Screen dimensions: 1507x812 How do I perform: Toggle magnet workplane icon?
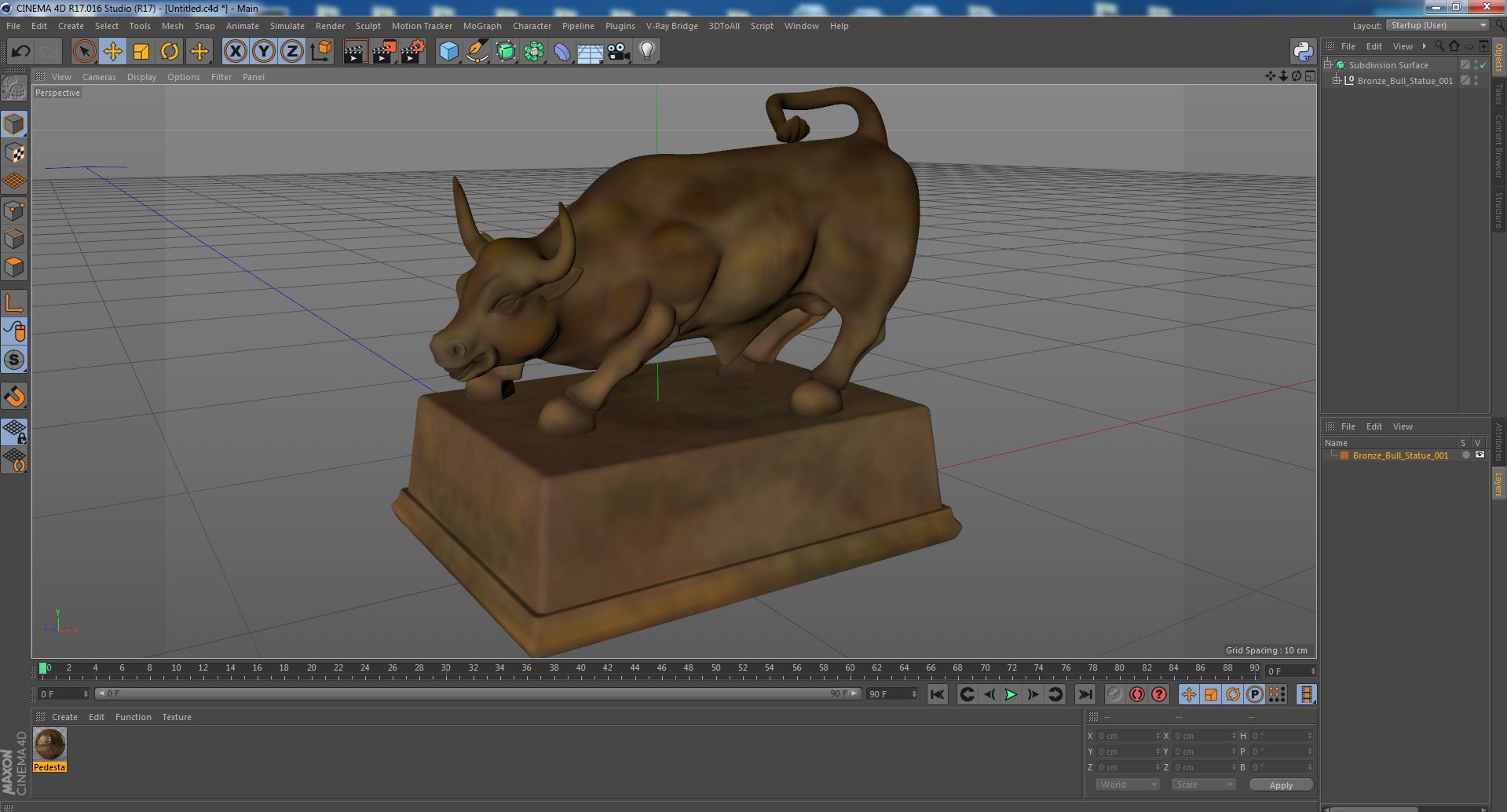14,397
